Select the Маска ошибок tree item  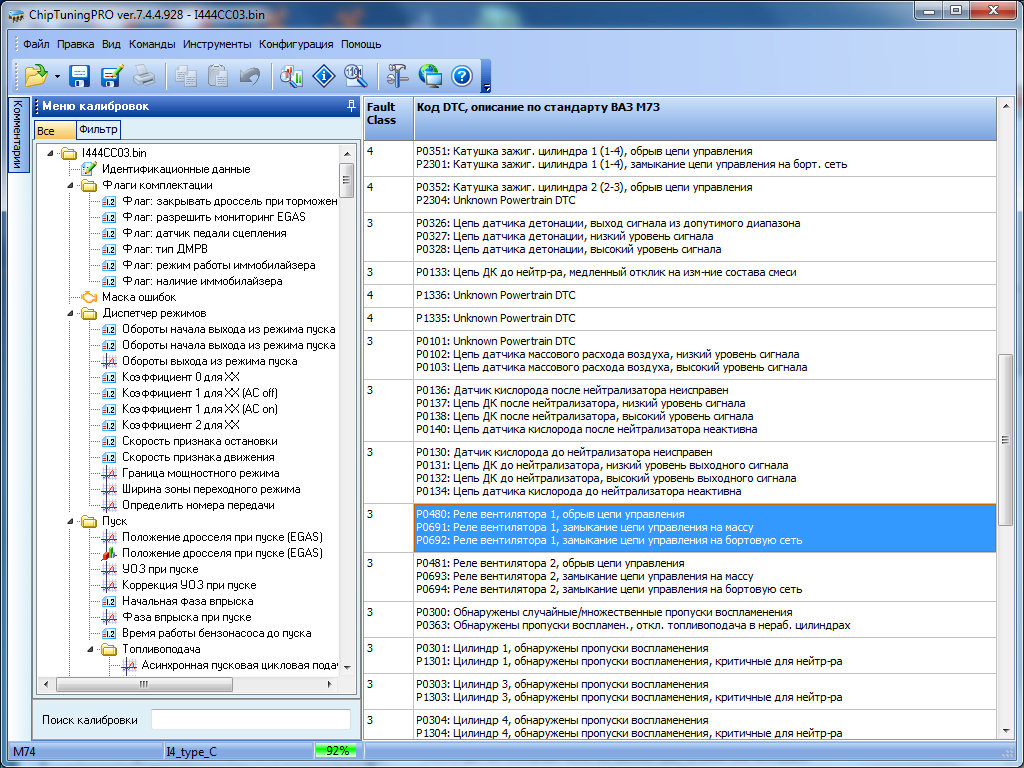(x=138, y=297)
